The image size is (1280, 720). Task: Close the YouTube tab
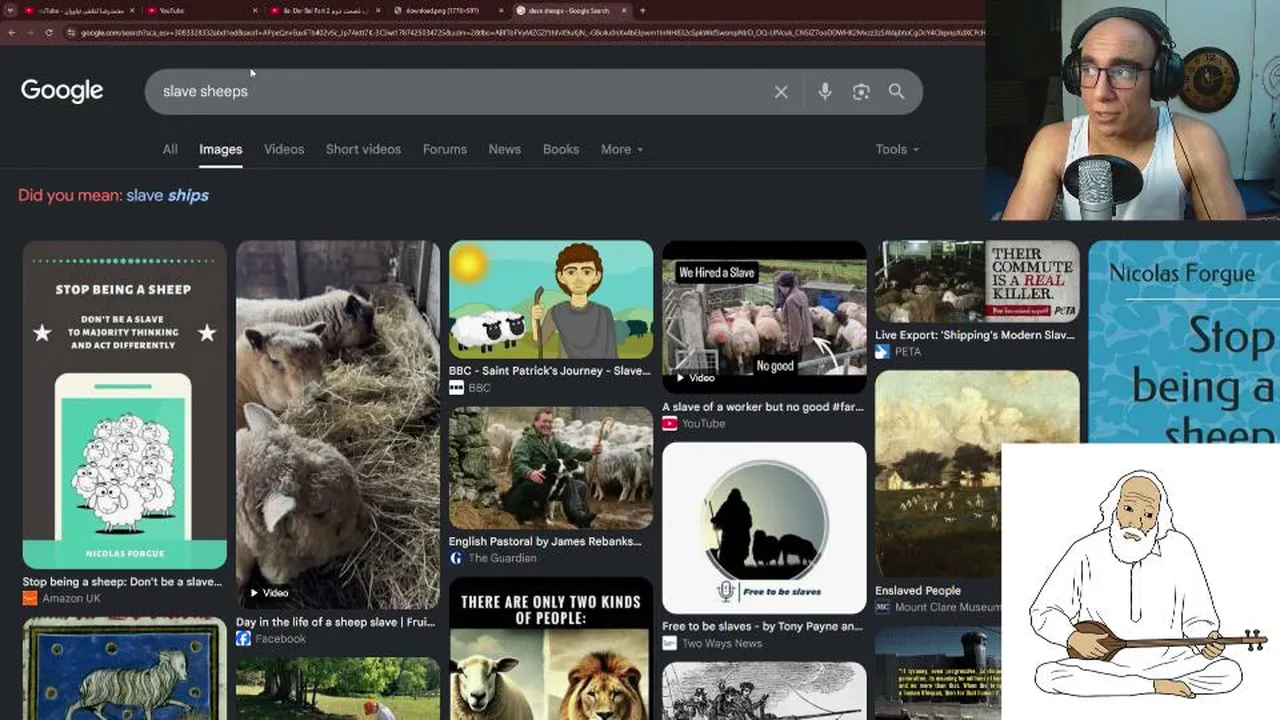255,11
